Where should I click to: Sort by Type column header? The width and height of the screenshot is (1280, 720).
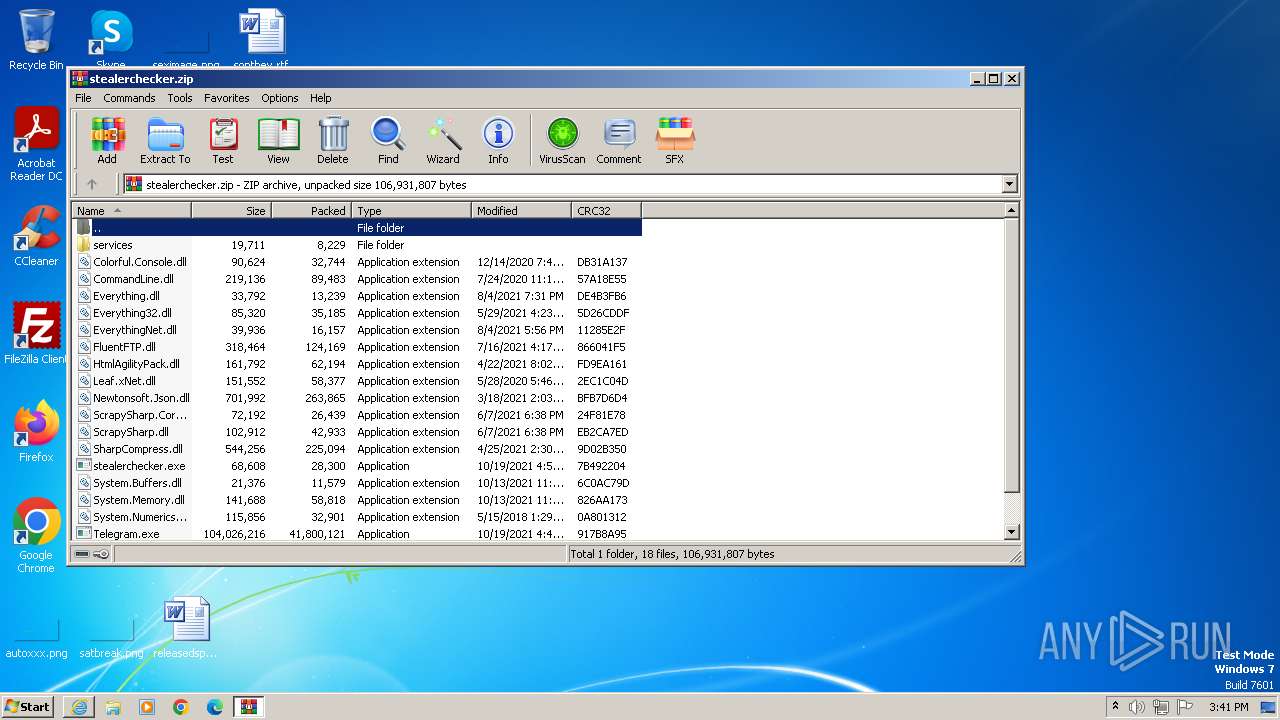tap(411, 210)
